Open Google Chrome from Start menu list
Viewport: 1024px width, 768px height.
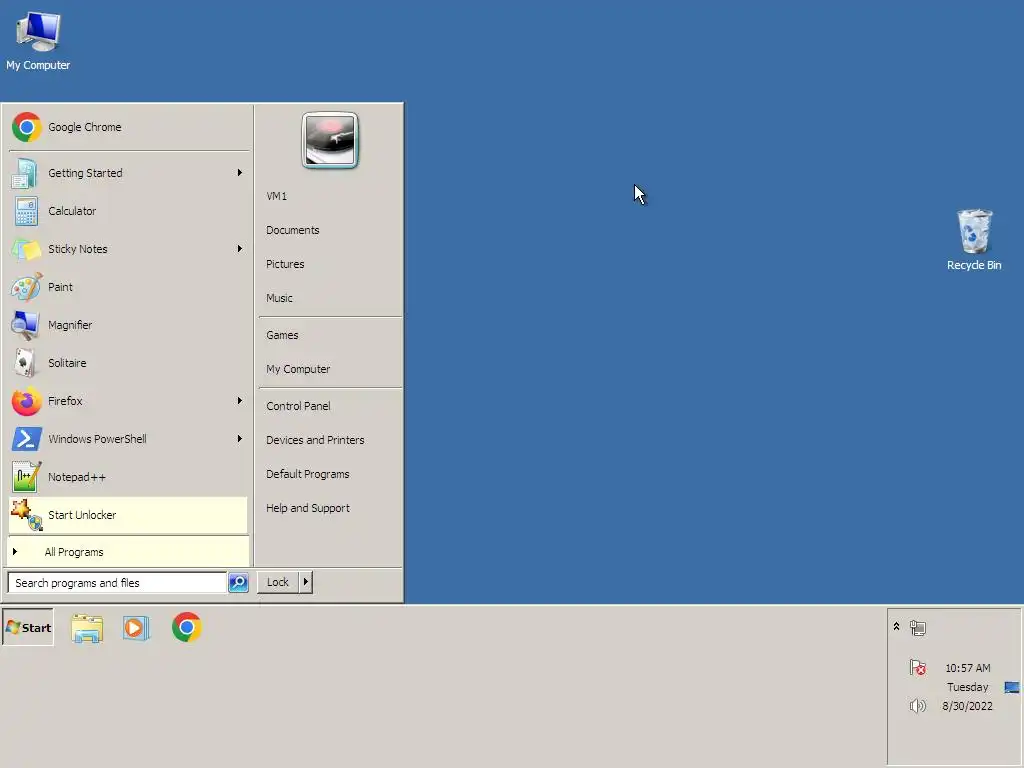tap(128, 127)
